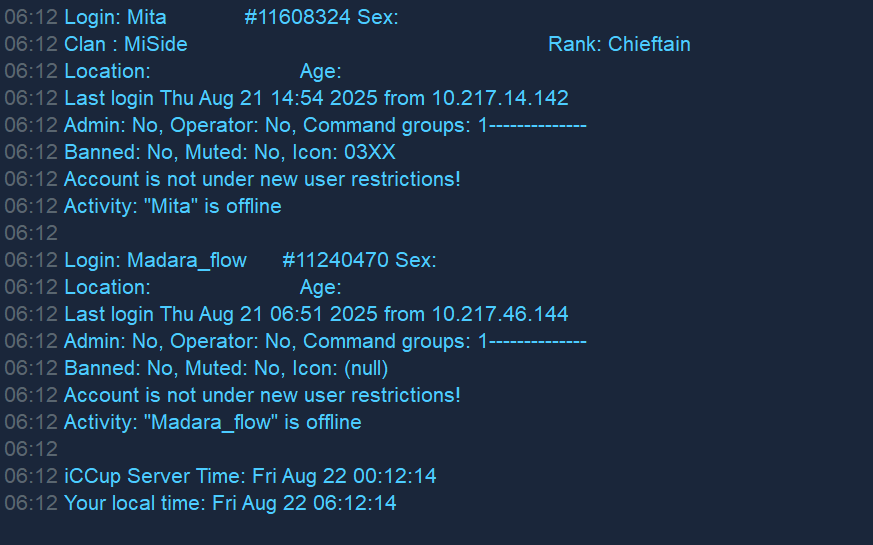Click first Account not under restrictions message
The image size is (873, 545).
click(262, 179)
